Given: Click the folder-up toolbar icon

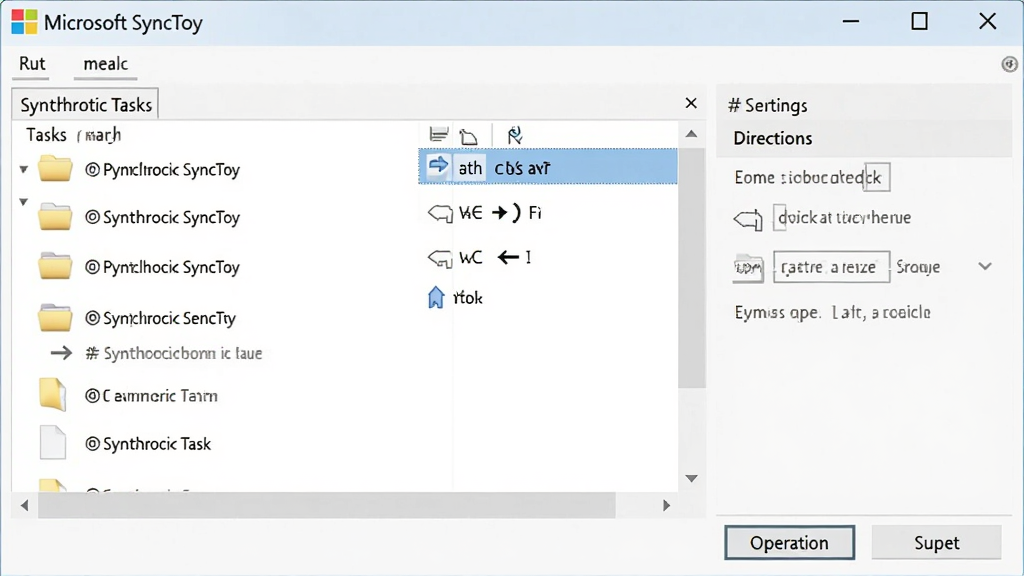Looking at the screenshot, I should pyautogui.click(x=468, y=136).
